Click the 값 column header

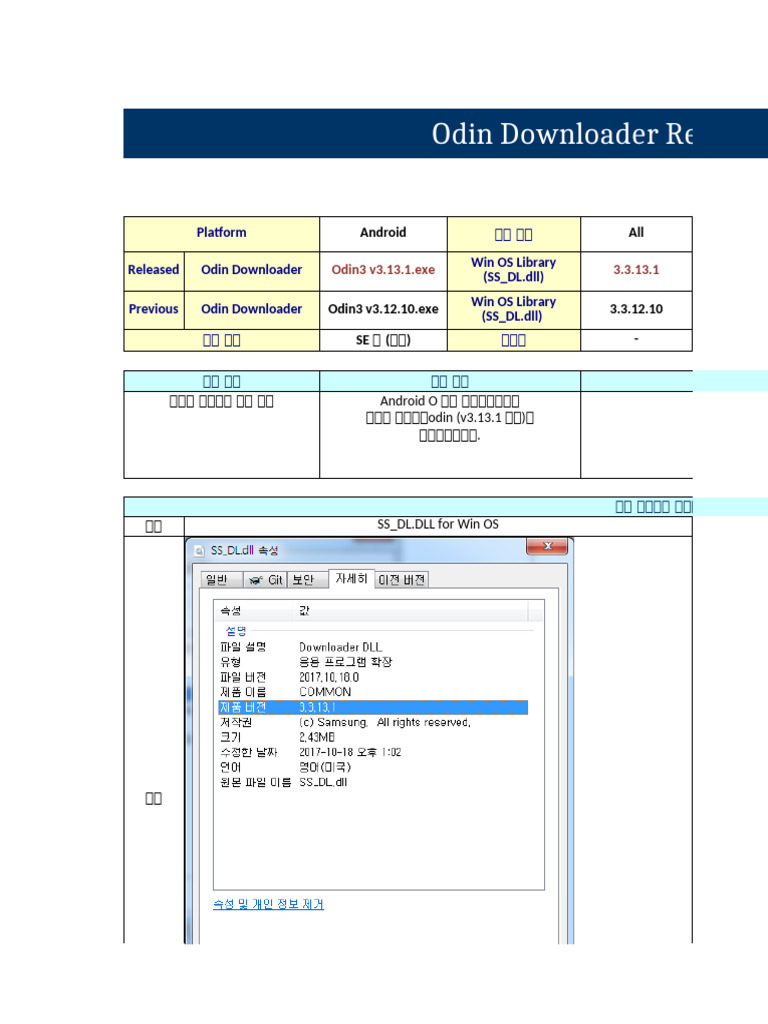click(410, 611)
